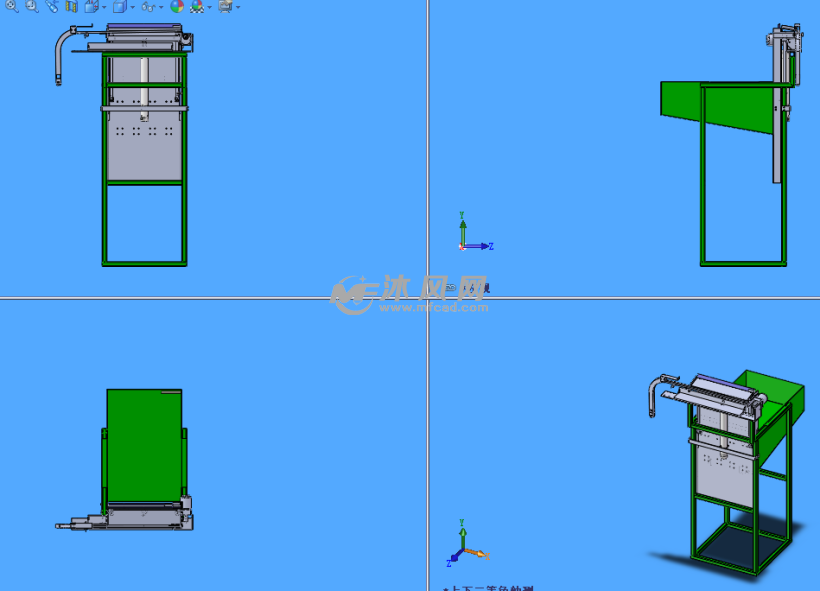Open the Hide/Show Items dropdown arrow

pos(161,7)
